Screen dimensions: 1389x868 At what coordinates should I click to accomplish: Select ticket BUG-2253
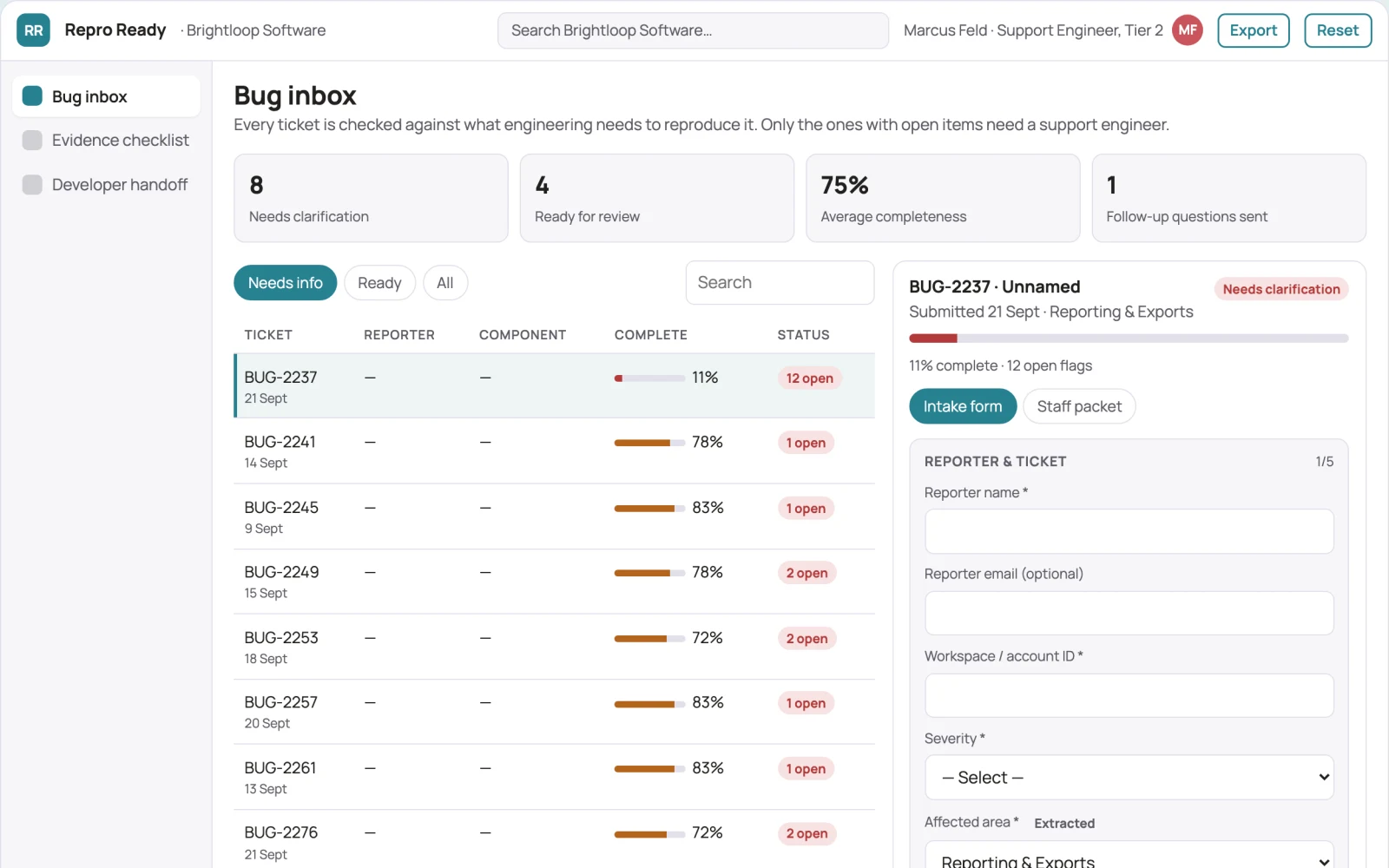554,647
